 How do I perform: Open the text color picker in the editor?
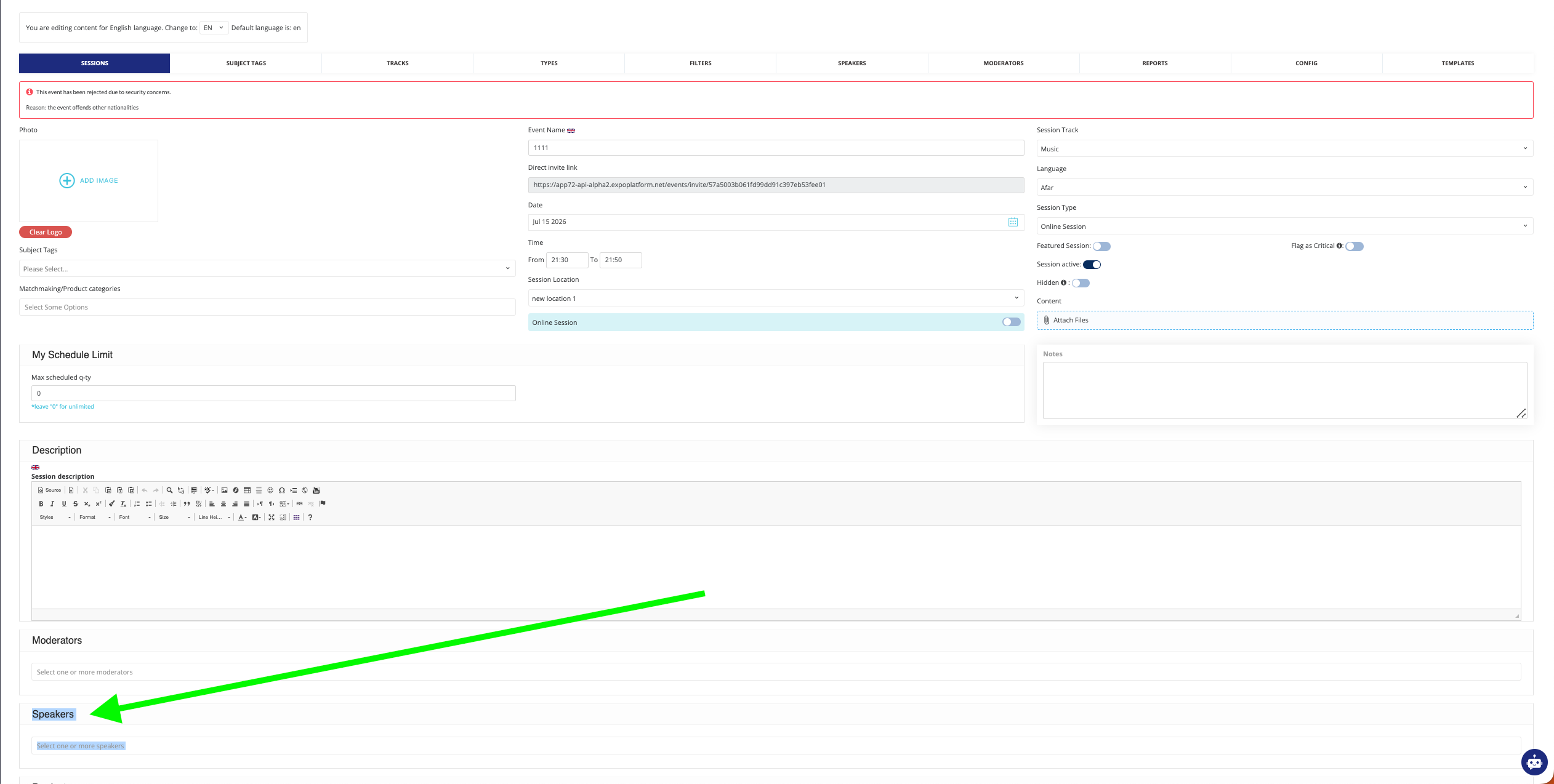(243, 518)
